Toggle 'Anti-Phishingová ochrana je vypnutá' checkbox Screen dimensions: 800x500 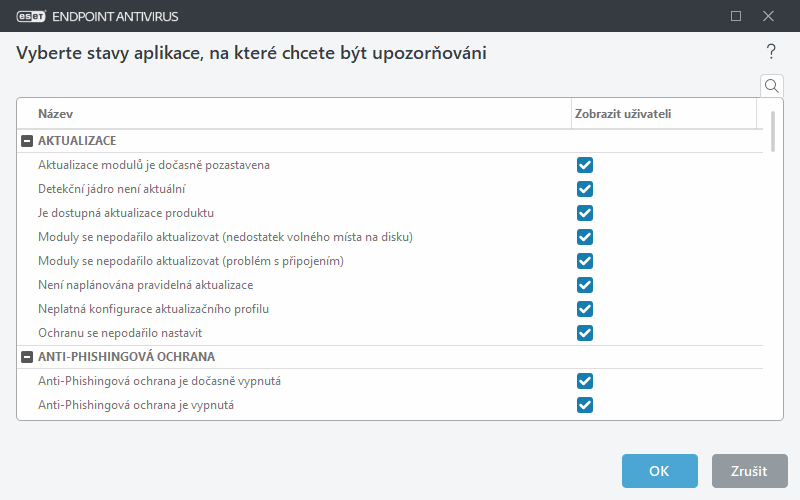(585, 405)
